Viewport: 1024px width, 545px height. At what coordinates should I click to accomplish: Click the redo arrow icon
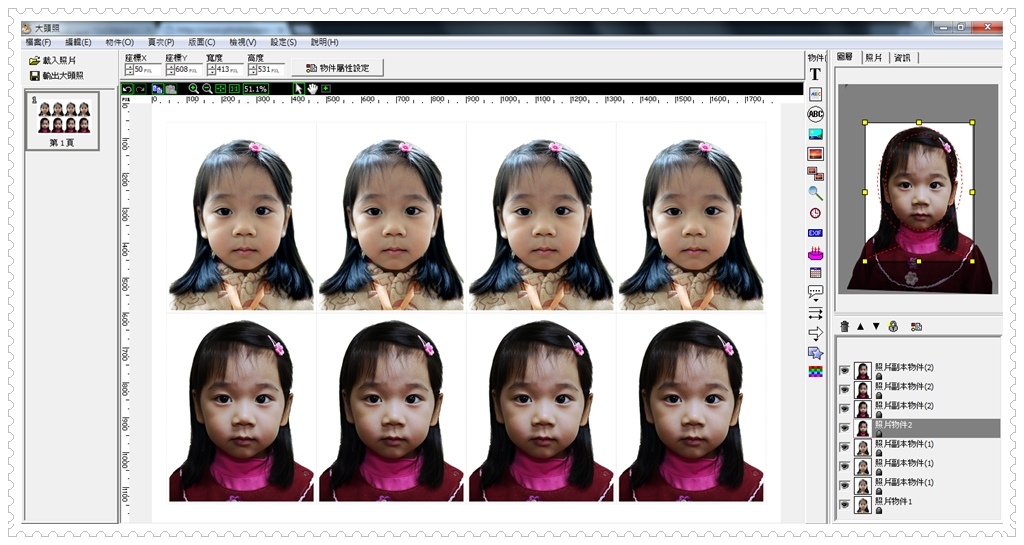[x=140, y=89]
